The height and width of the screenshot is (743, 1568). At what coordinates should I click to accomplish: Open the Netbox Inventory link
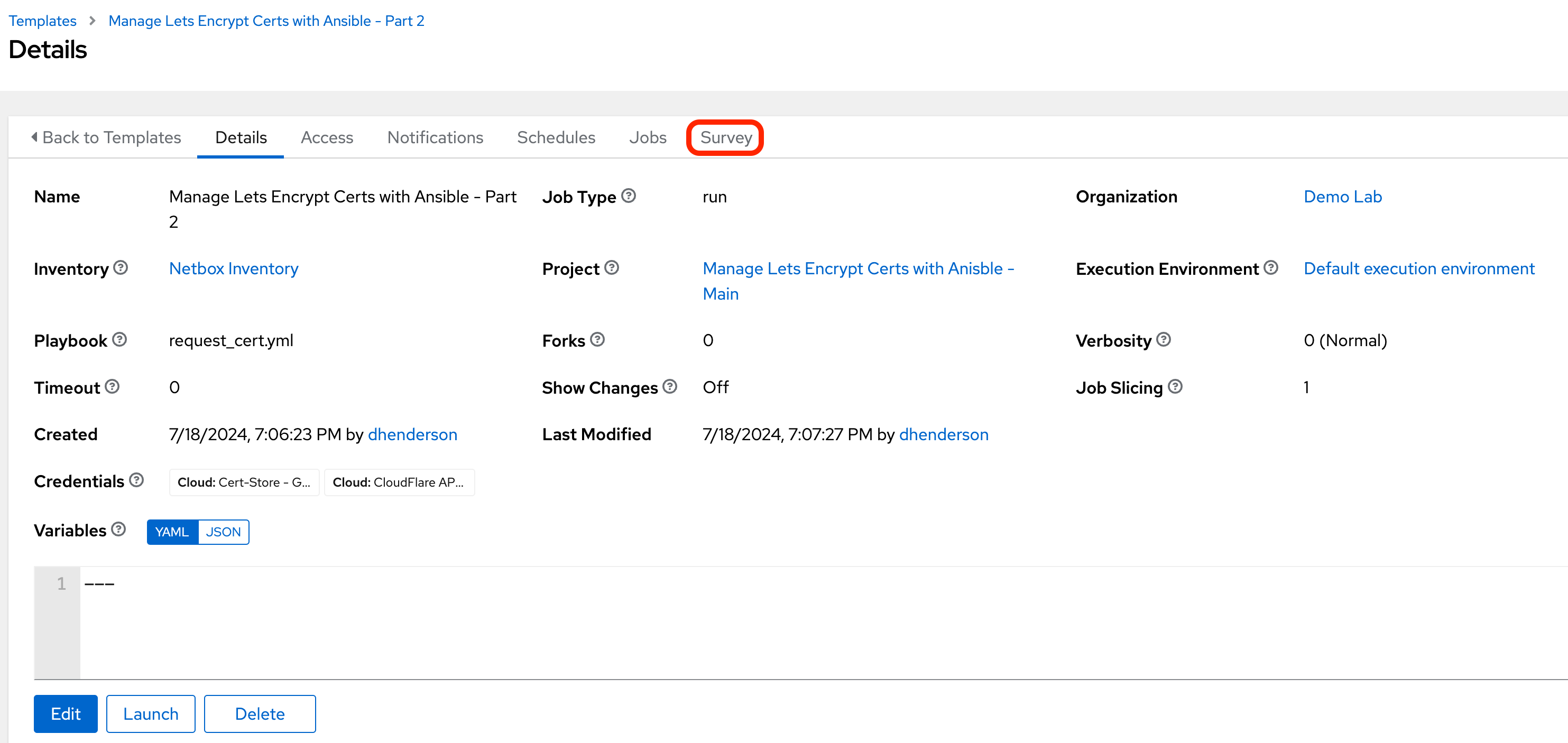pos(234,268)
